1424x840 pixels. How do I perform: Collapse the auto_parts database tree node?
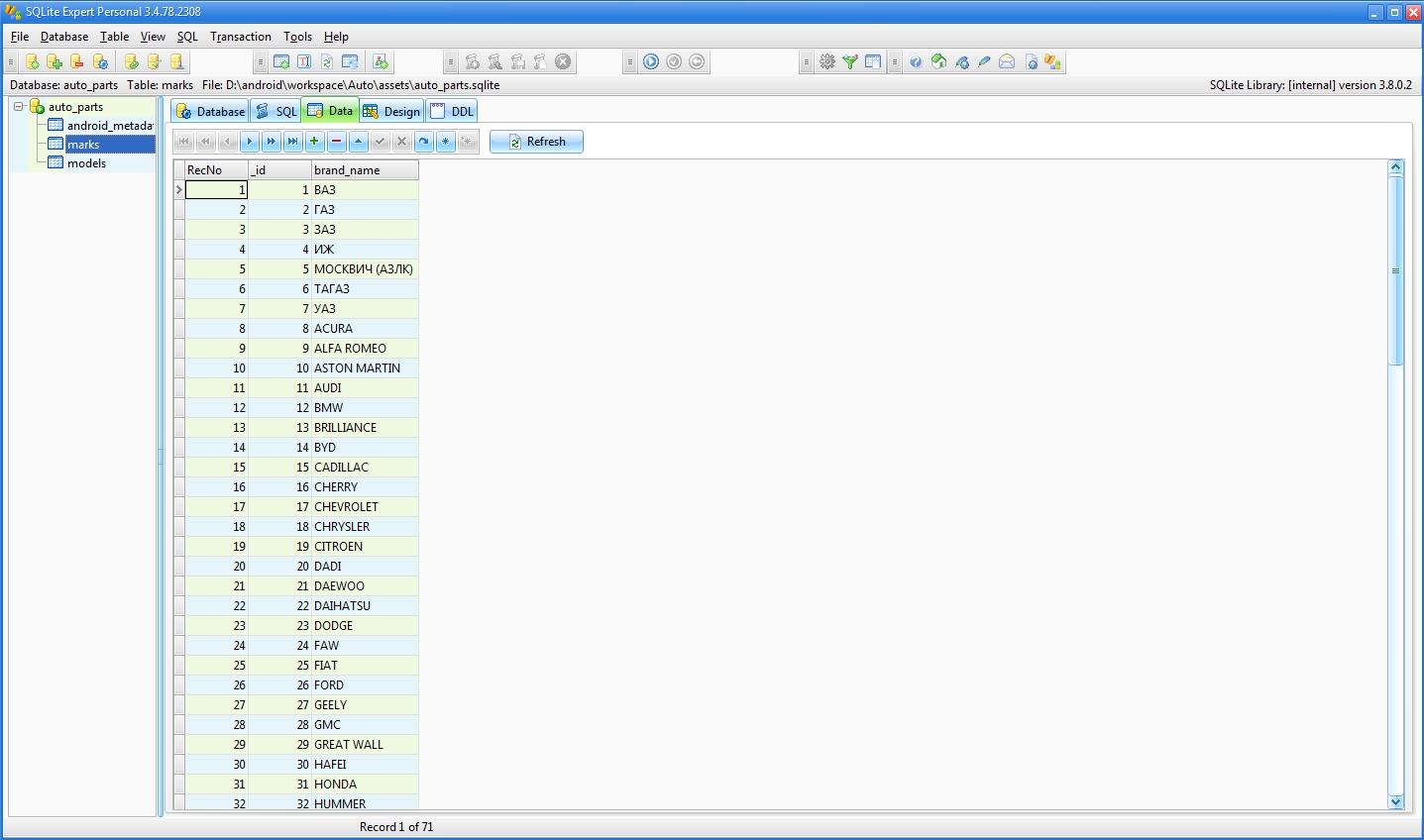18,106
